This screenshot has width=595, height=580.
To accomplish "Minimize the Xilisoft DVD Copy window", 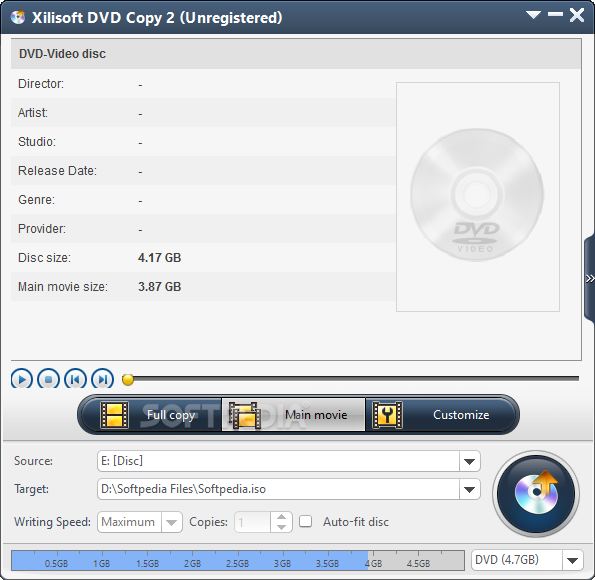I will 555,14.
